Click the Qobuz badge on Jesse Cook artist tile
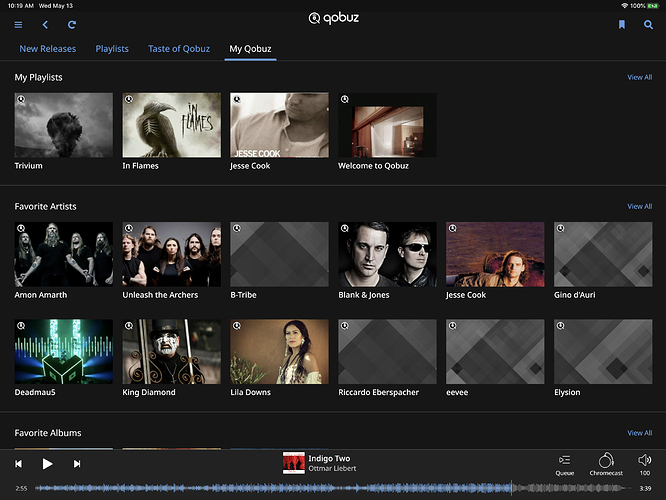 452,228
